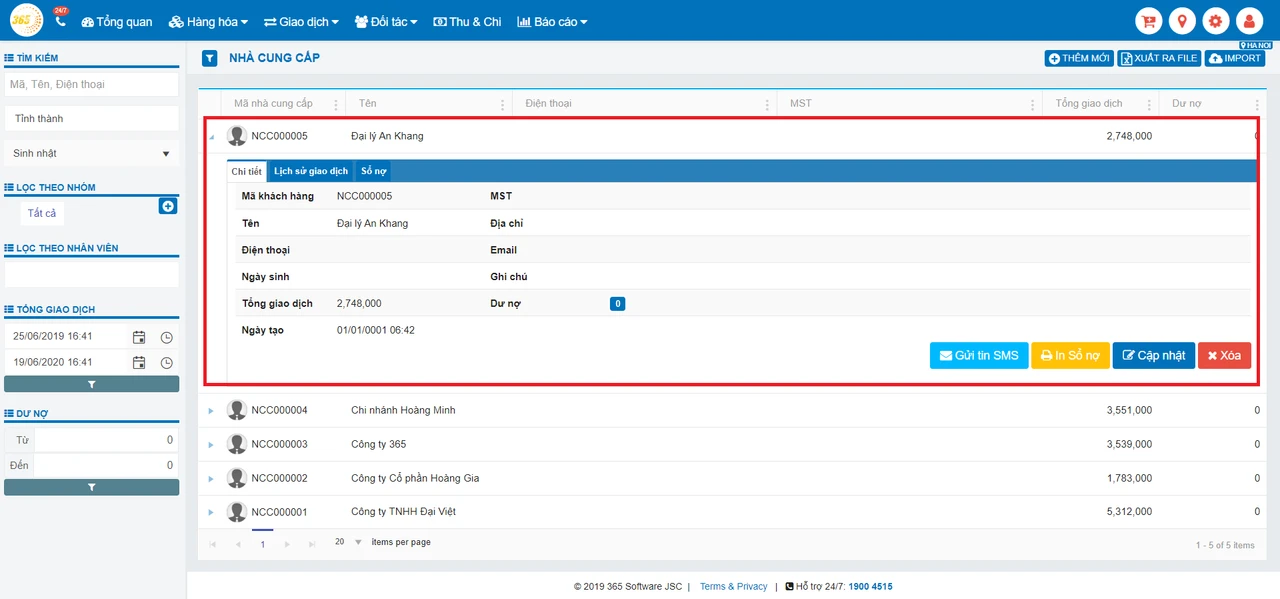Click the Dư nợ Từ input field
This screenshot has height=599, width=1280.
[x=106, y=440]
